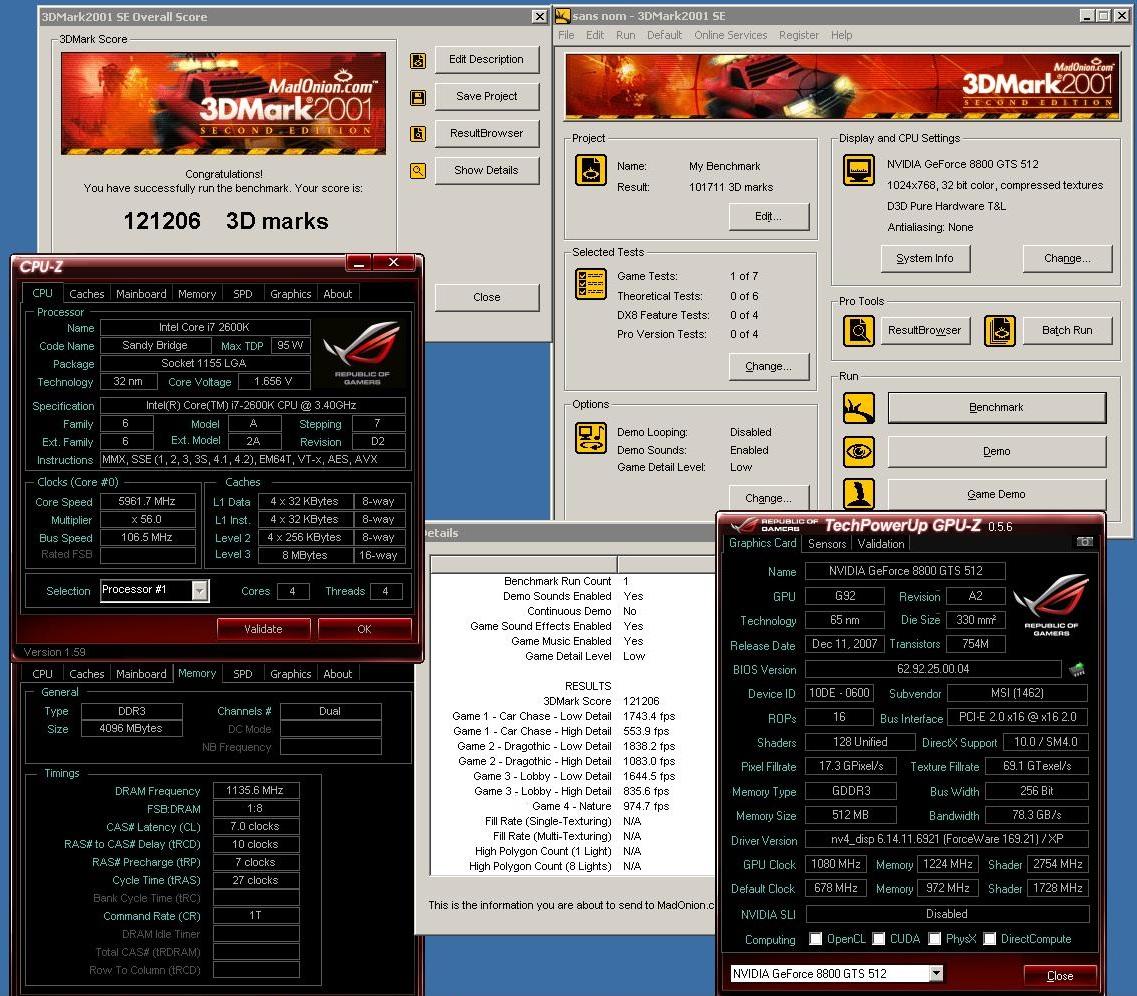
Task: Click the Edit... button in Project section
Action: (x=768, y=217)
